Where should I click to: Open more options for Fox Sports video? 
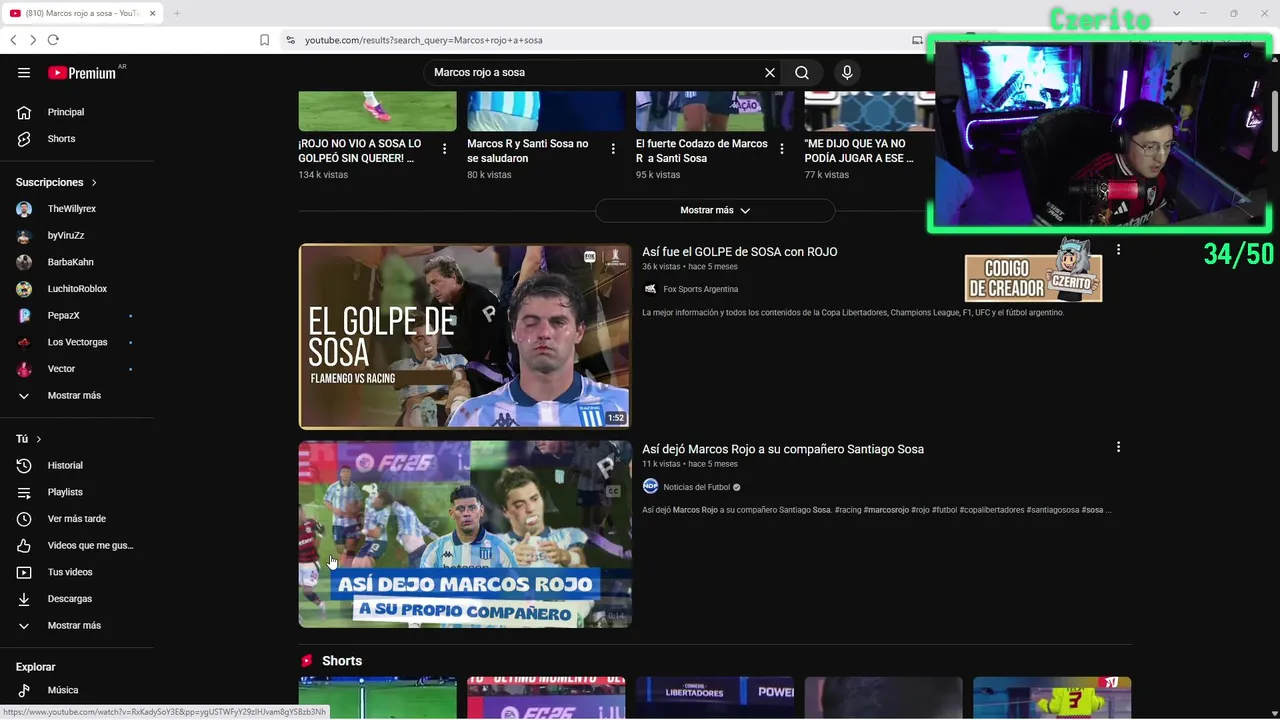pyautogui.click(x=1118, y=250)
